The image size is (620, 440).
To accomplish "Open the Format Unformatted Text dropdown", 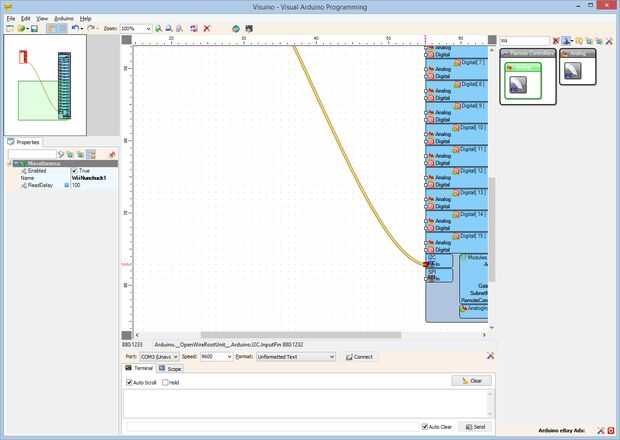I will click(332, 357).
